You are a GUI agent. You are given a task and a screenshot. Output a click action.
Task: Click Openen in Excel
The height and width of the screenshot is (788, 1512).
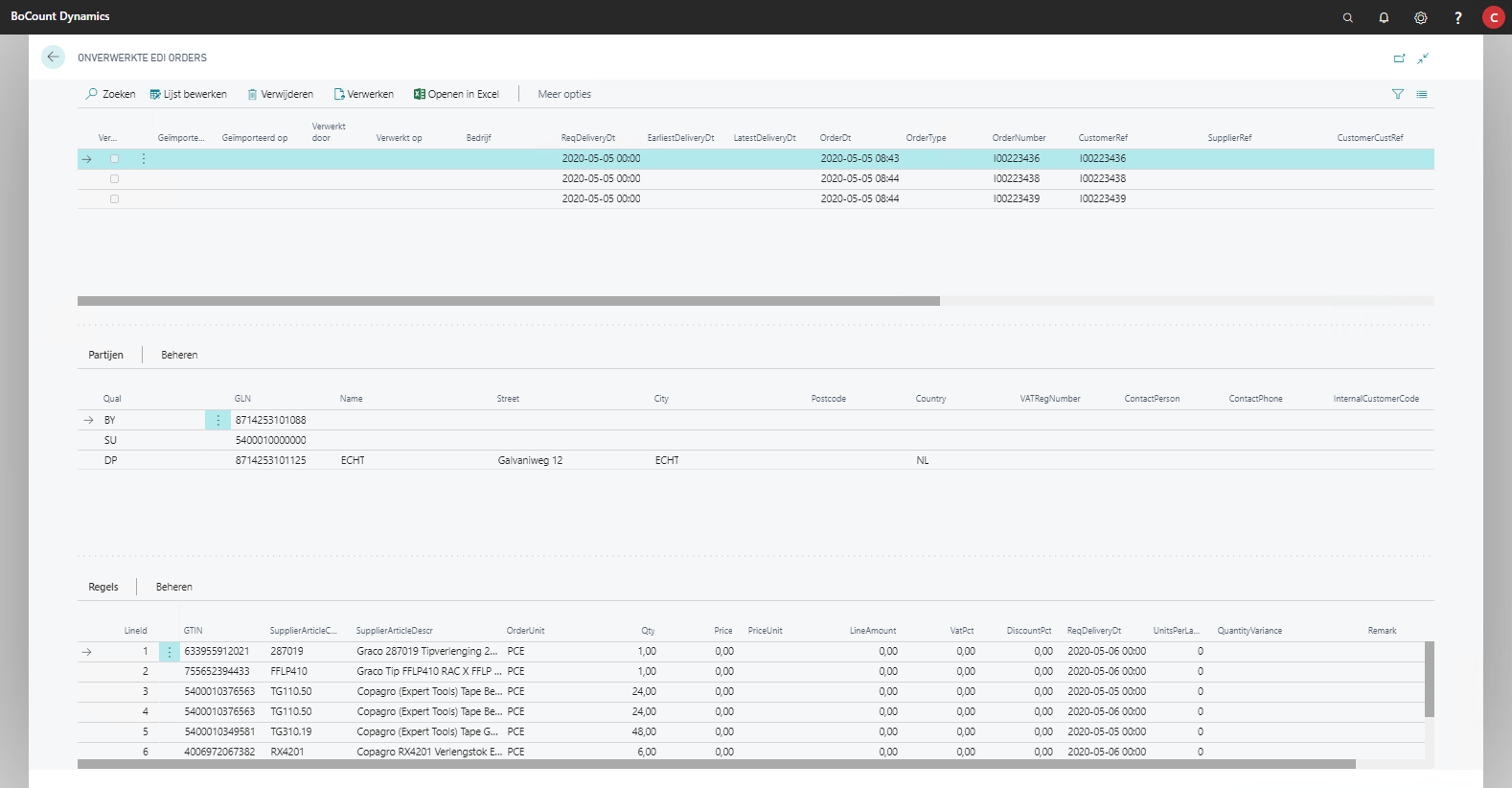tap(456, 94)
